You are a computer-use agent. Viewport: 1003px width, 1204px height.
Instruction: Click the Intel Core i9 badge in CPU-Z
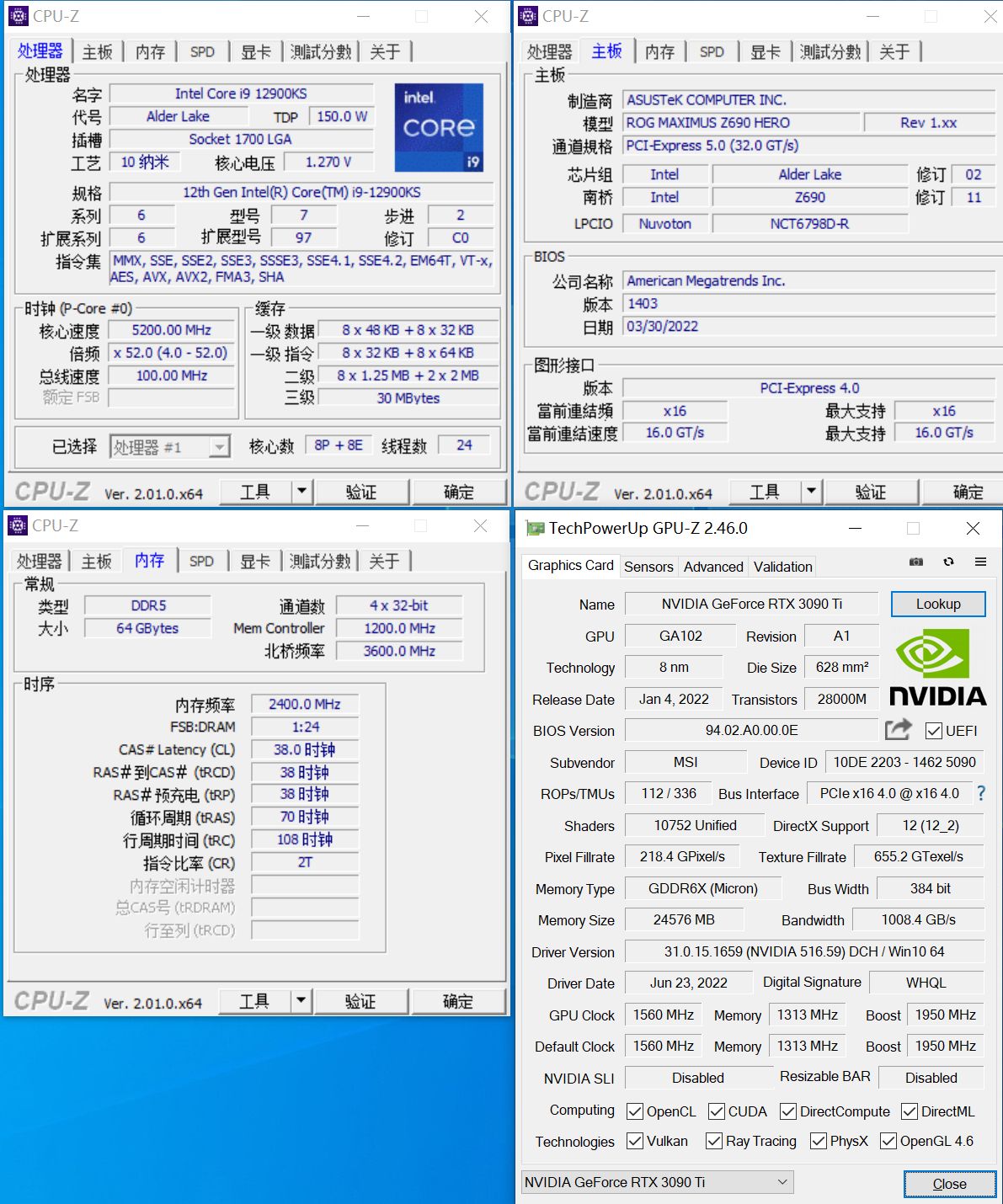[439, 126]
